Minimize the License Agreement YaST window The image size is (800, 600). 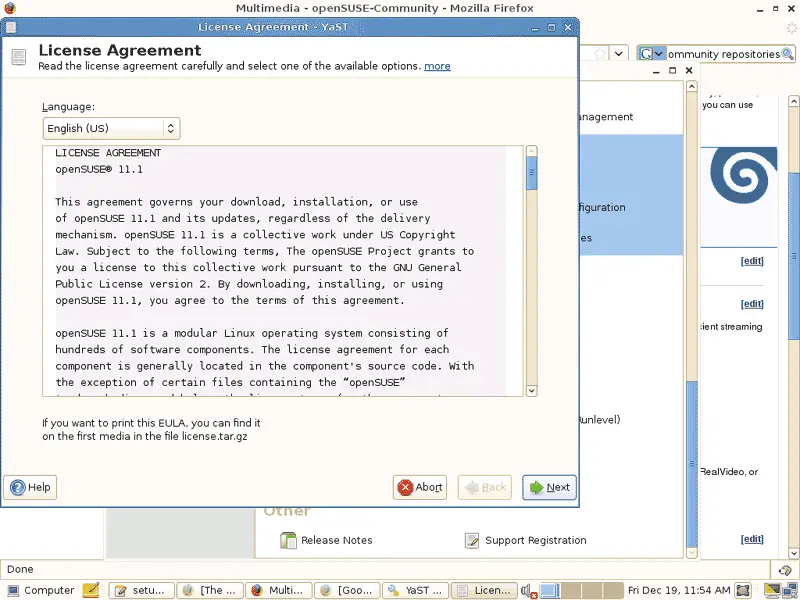[x=535, y=28]
